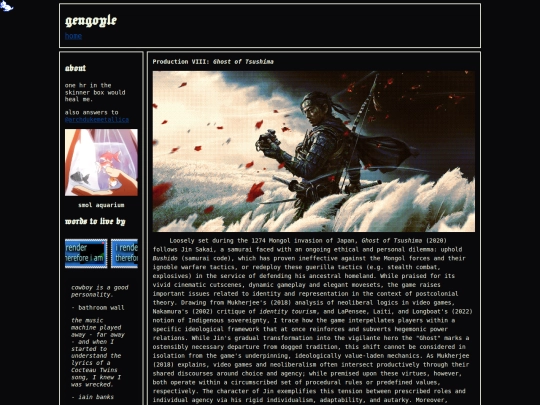Click the smol aquarium goldfish image
Screen dimensions: 540x405
point(101,163)
